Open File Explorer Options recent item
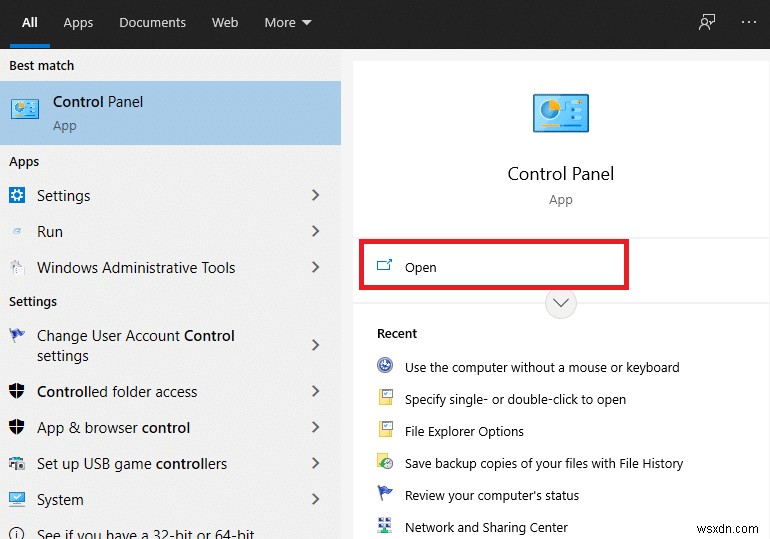 (x=464, y=431)
